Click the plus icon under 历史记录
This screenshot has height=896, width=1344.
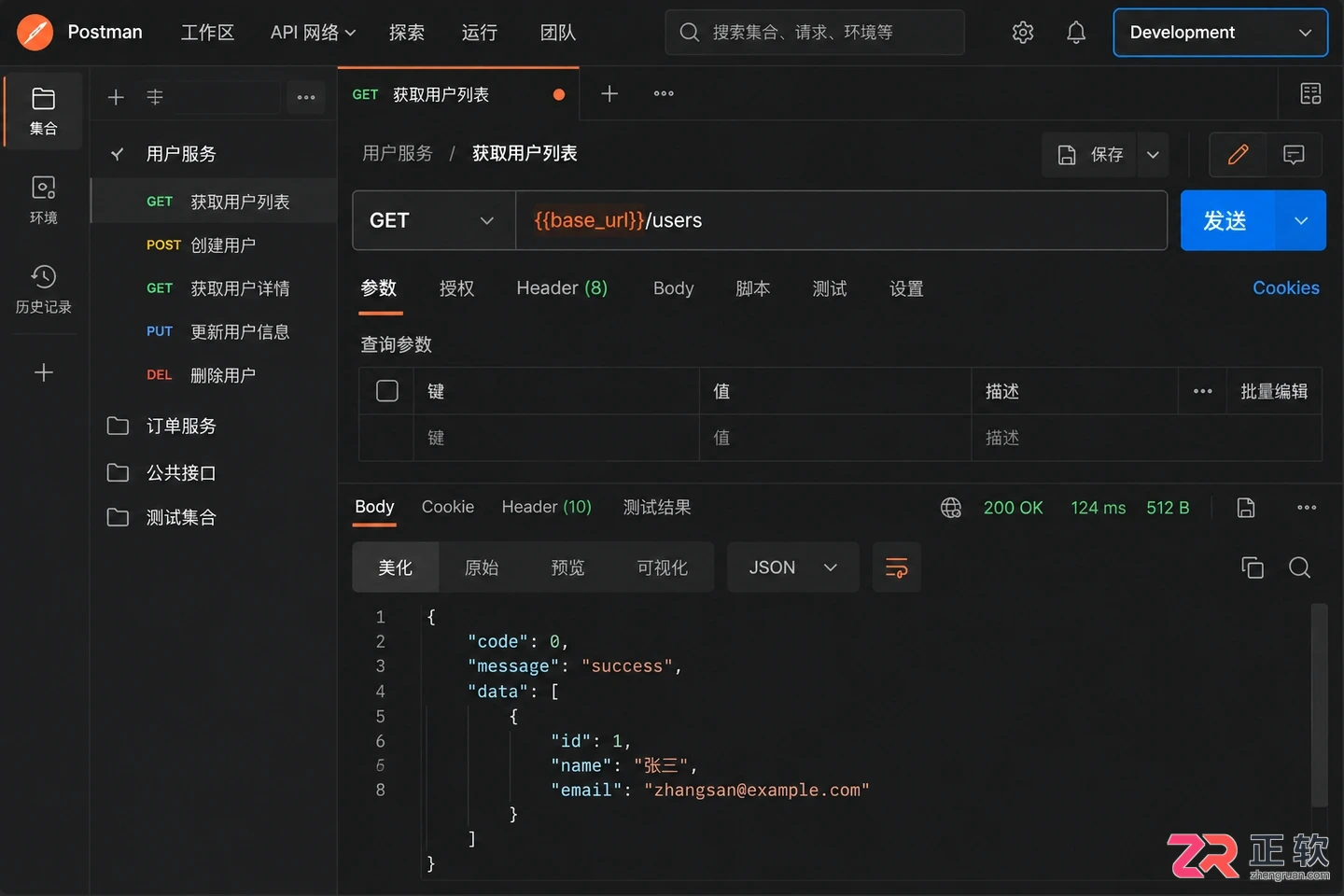pos(43,372)
